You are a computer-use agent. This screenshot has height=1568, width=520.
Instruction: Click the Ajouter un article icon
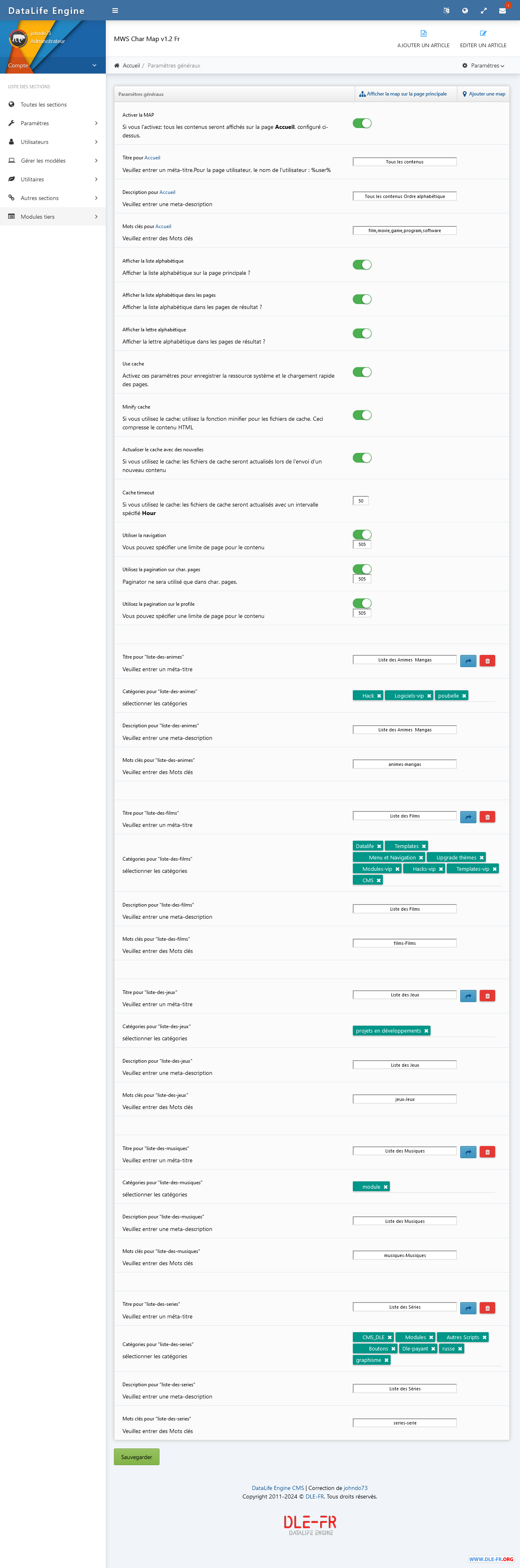pyautogui.click(x=424, y=33)
